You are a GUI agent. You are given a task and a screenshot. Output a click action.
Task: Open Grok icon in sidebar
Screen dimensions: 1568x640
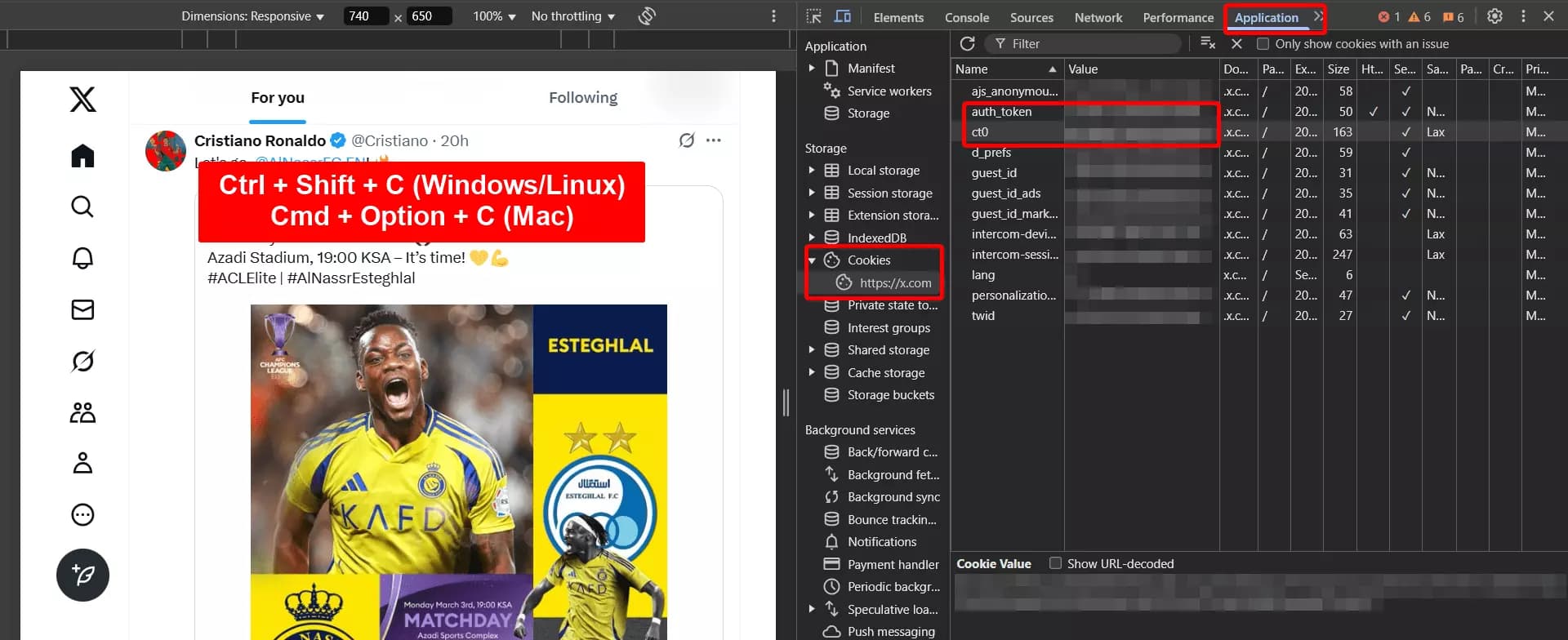pyautogui.click(x=82, y=361)
